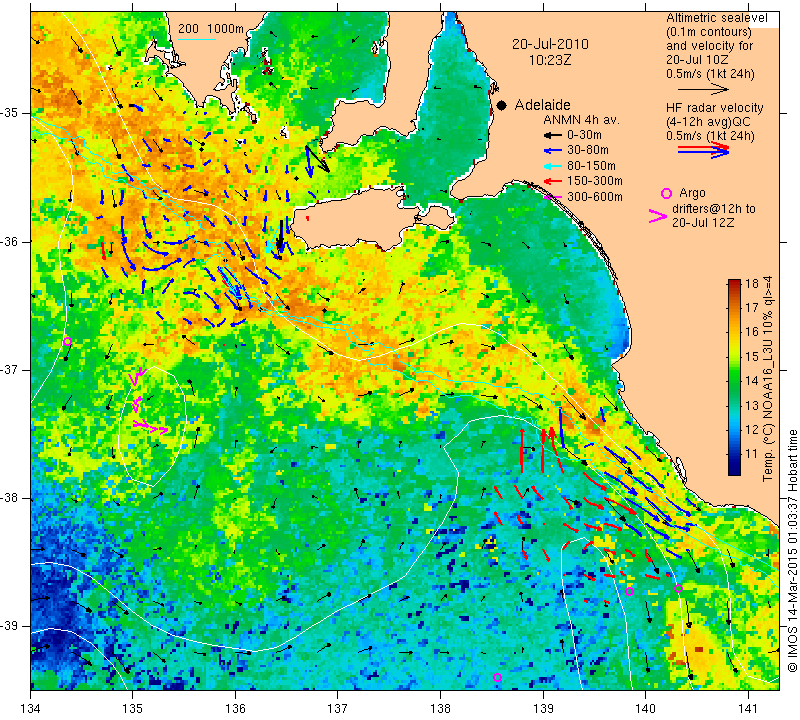Click the magenta drifters V legend symbol
800x720 pixels.
(x=658, y=216)
